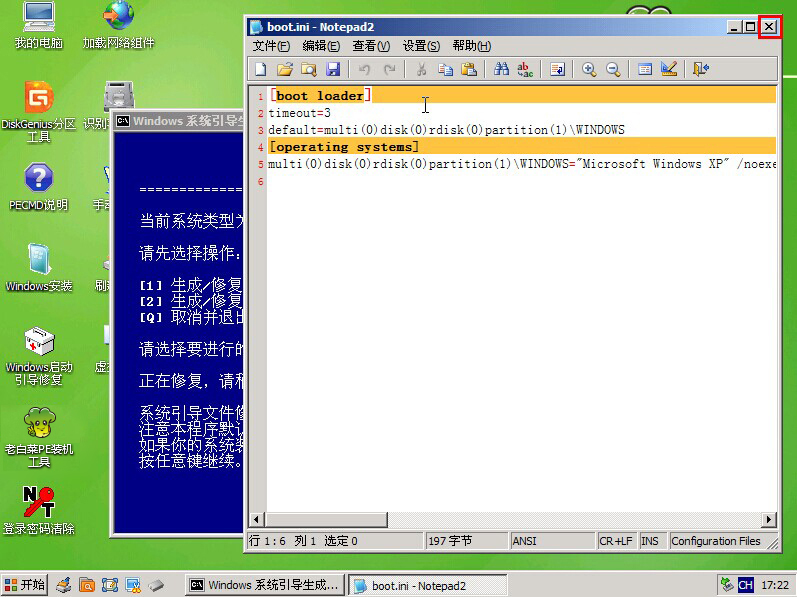
Task: Click the Zoom in magnifier icon
Action: tap(589, 69)
